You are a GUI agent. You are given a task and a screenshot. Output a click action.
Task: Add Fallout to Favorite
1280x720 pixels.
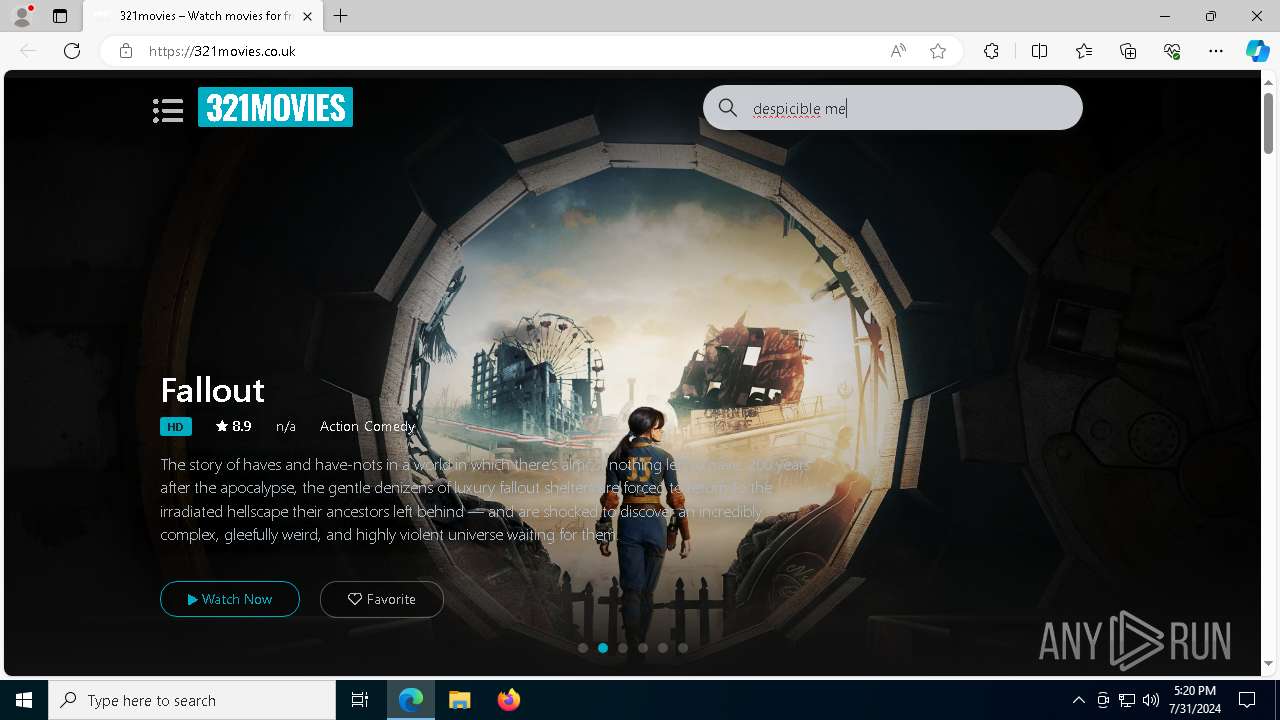coord(382,599)
